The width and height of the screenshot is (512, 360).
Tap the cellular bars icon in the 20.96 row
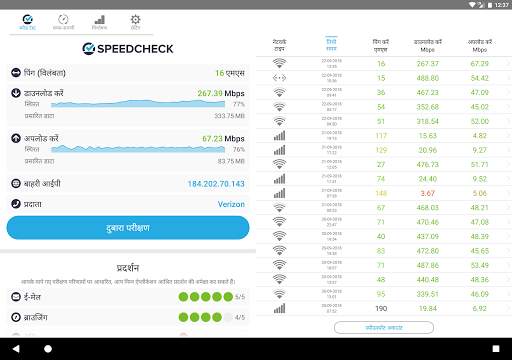[279, 150]
